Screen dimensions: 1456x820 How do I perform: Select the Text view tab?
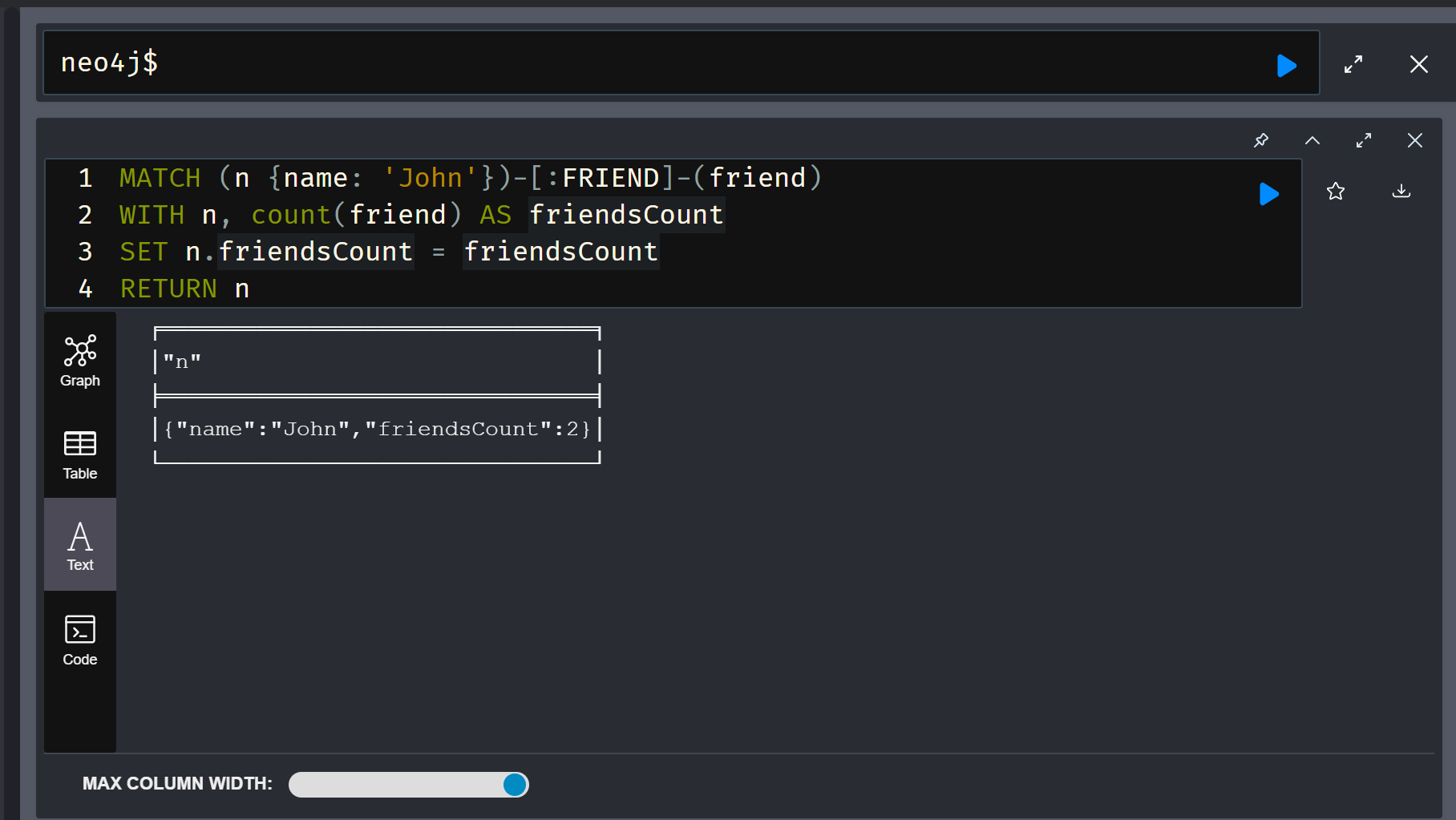80,545
